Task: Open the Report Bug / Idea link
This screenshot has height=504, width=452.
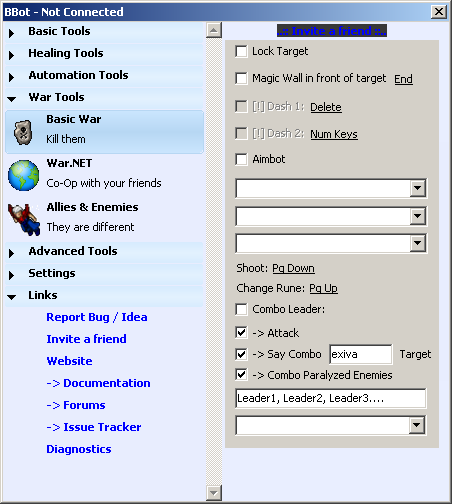Action: 97,317
